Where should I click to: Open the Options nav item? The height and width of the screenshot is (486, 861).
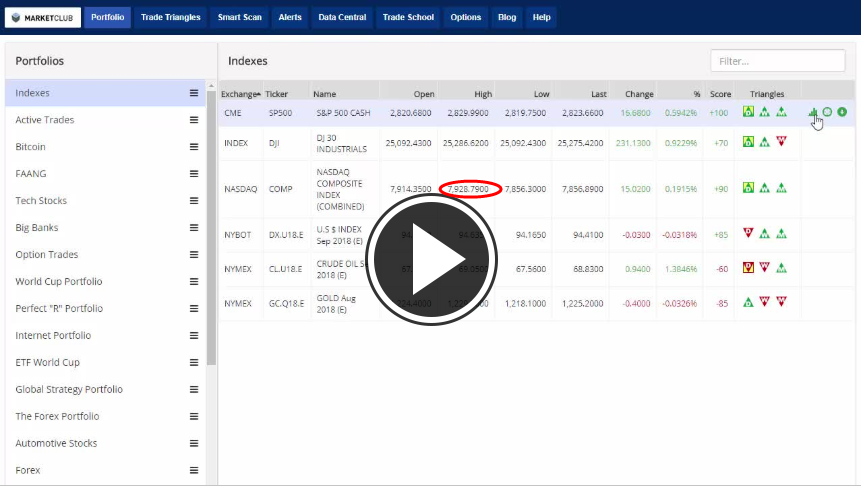466,18
